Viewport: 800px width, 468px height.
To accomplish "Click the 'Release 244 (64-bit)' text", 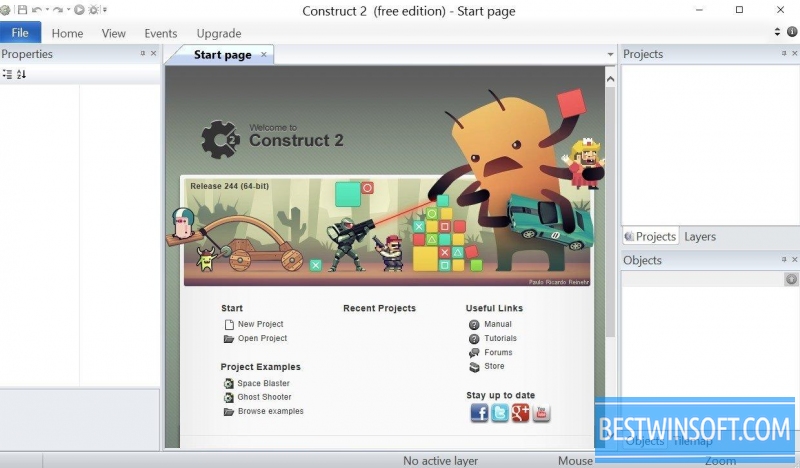I will [x=230, y=186].
